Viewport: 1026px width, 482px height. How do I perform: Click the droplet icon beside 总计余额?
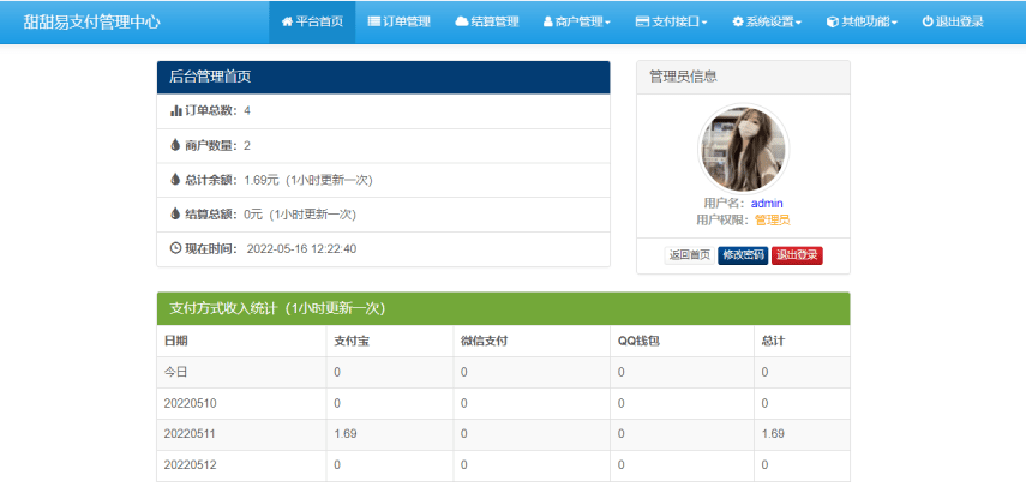point(175,179)
